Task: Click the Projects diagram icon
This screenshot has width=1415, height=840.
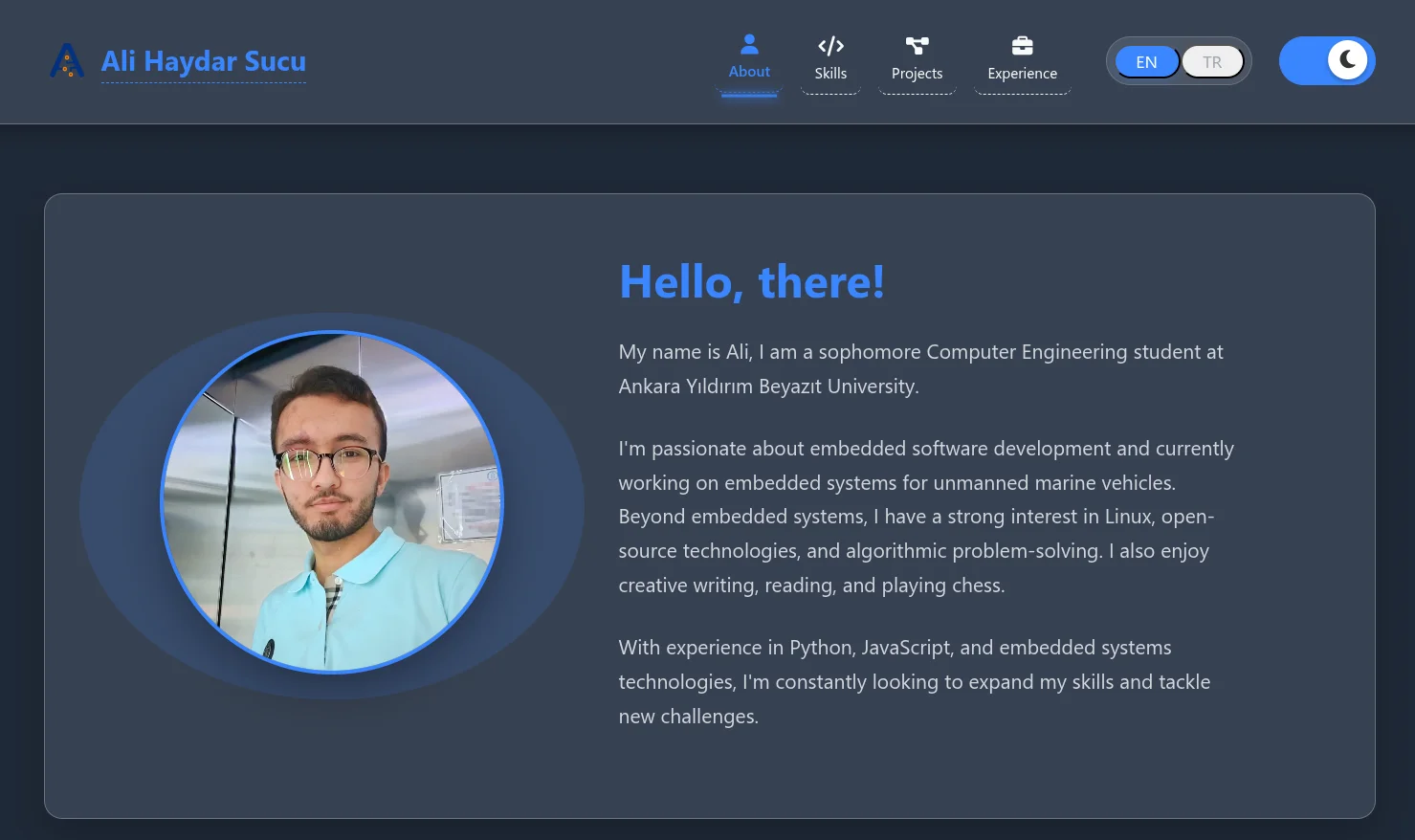Action: [917, 46]
